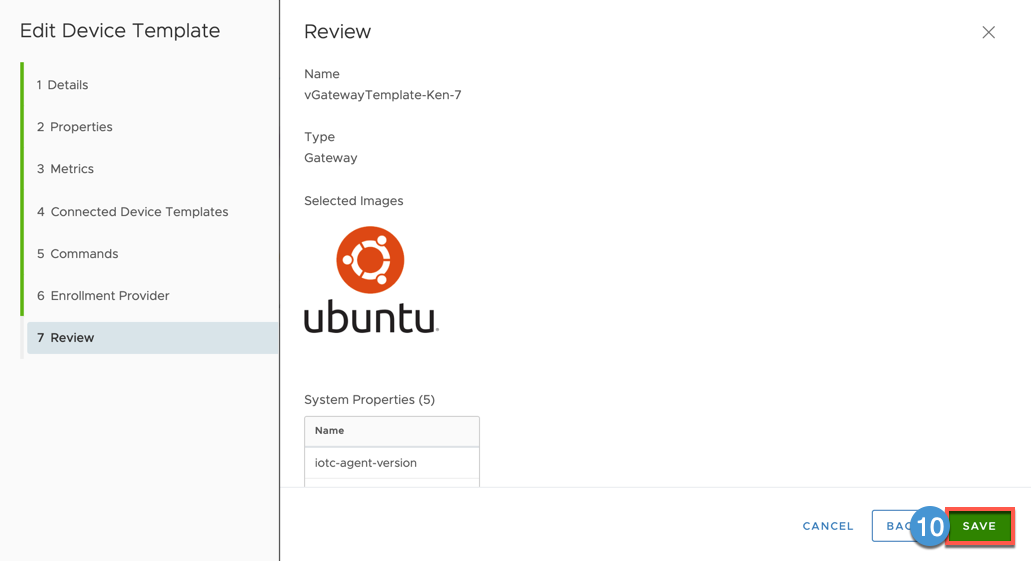1031x561 pixels.
Task: Click the Selected Images label
Action: tap(354, 201)
